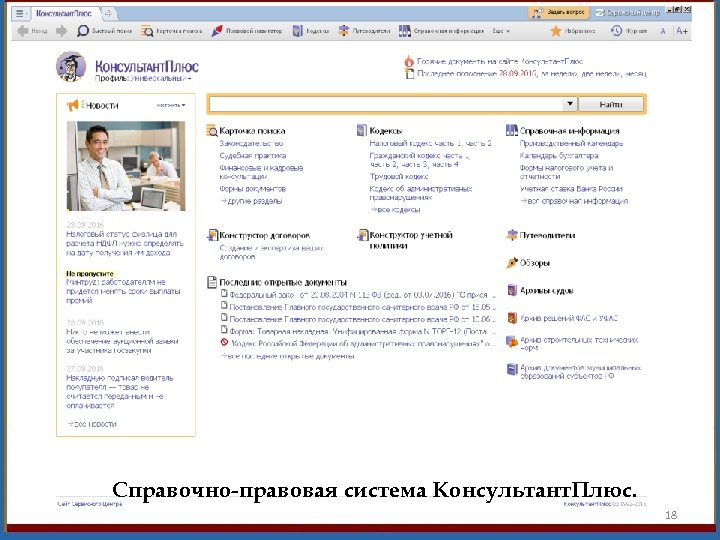Select the КонсультантПлюс tab
This screenshot has height=540, width=720.
click(x=64, y=13)
